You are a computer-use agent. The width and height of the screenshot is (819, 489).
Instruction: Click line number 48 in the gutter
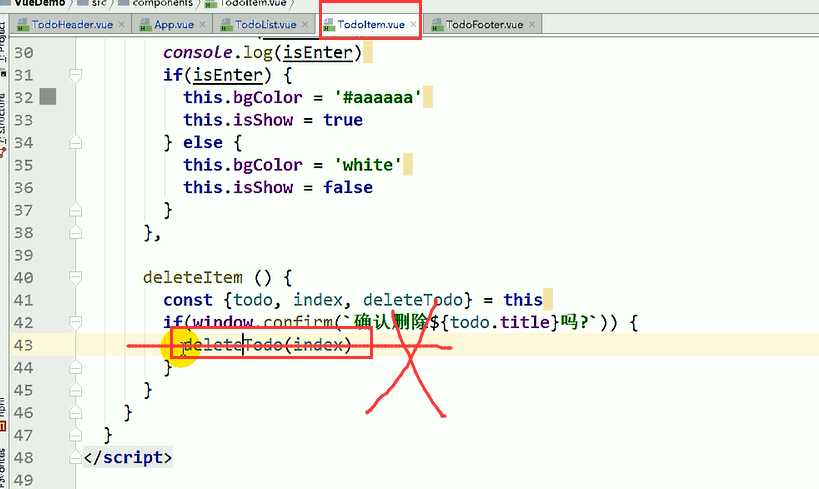(24, 458)
